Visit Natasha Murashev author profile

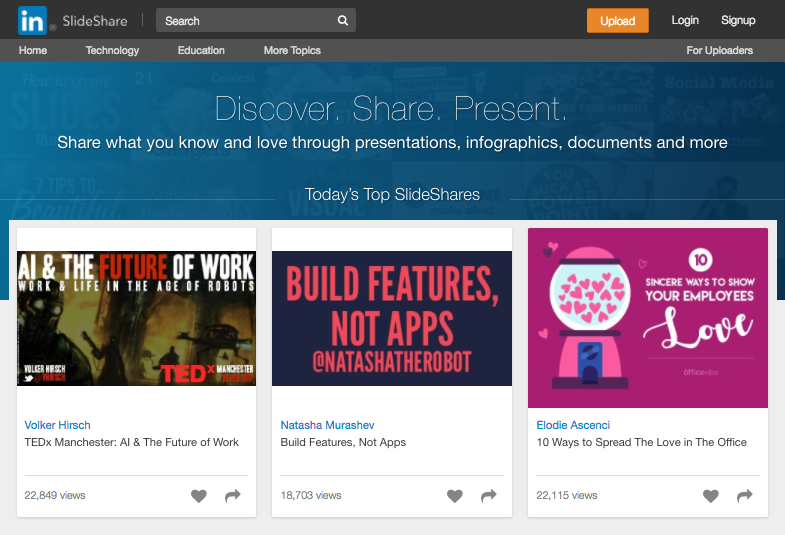point(327,425)
